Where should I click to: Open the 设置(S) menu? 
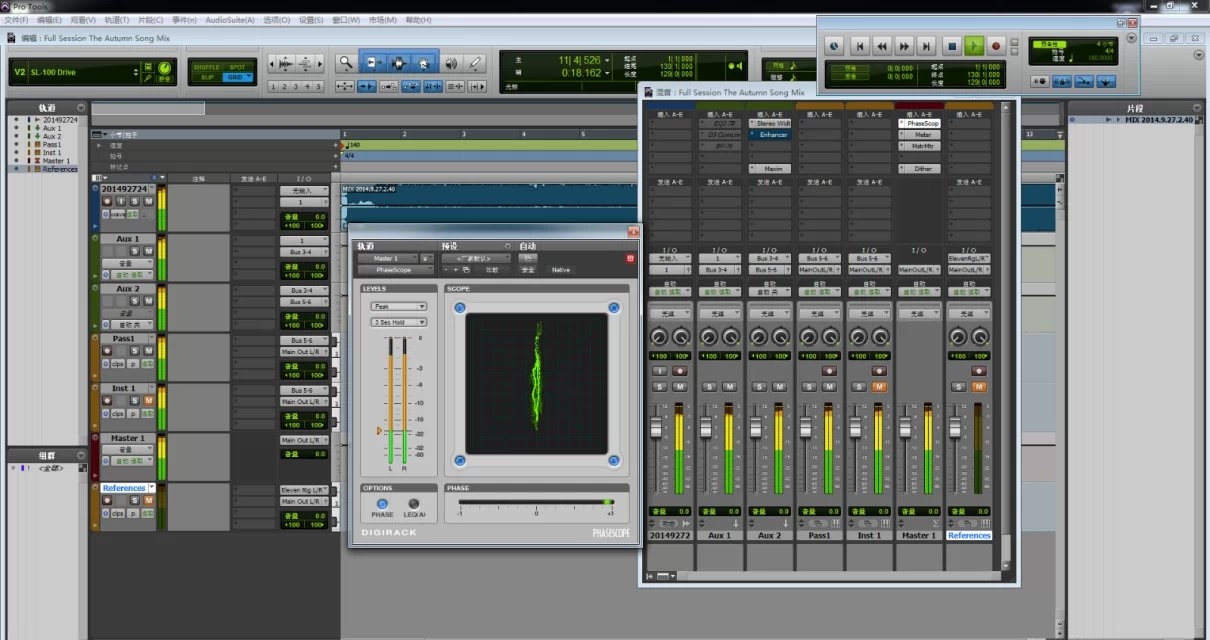[x=312, y=20]
